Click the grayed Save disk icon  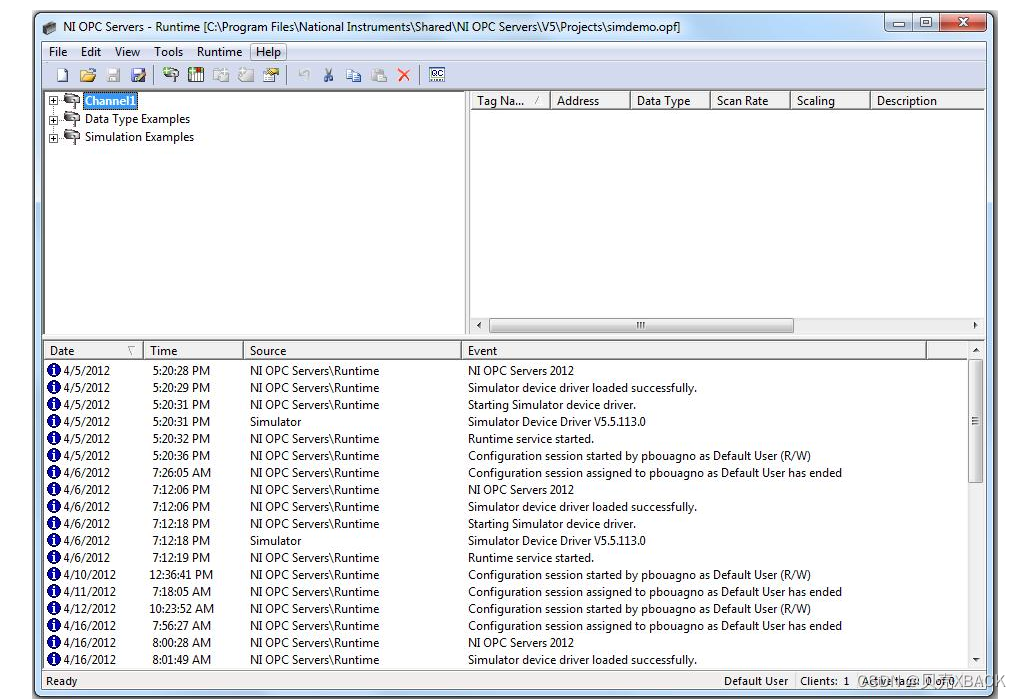tap(113, 75)
